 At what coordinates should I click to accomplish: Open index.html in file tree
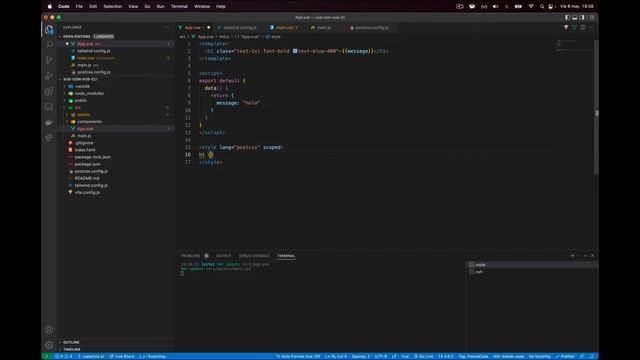[85, 150]
